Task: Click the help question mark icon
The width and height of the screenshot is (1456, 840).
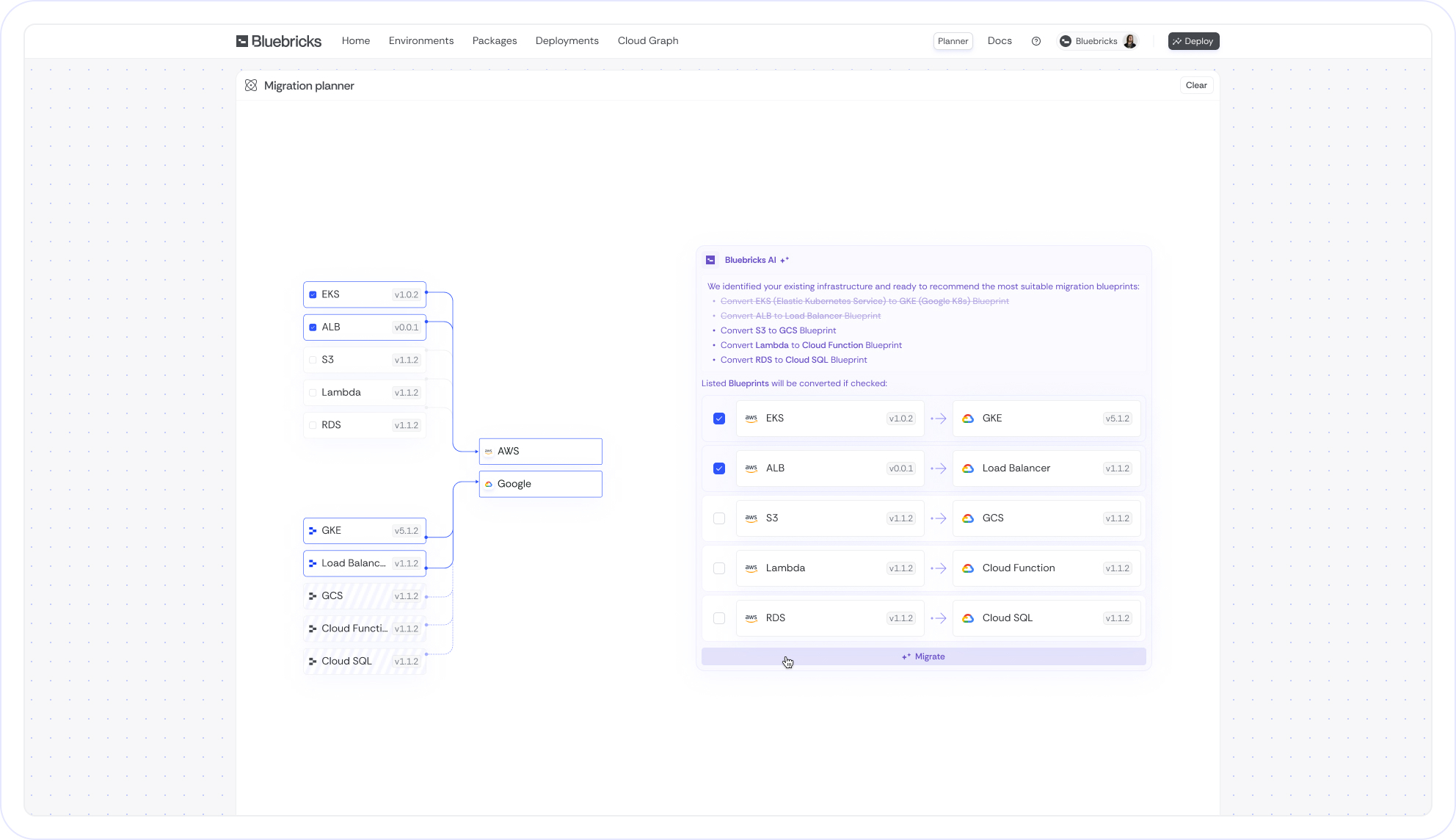Action: pos(1036,41)
